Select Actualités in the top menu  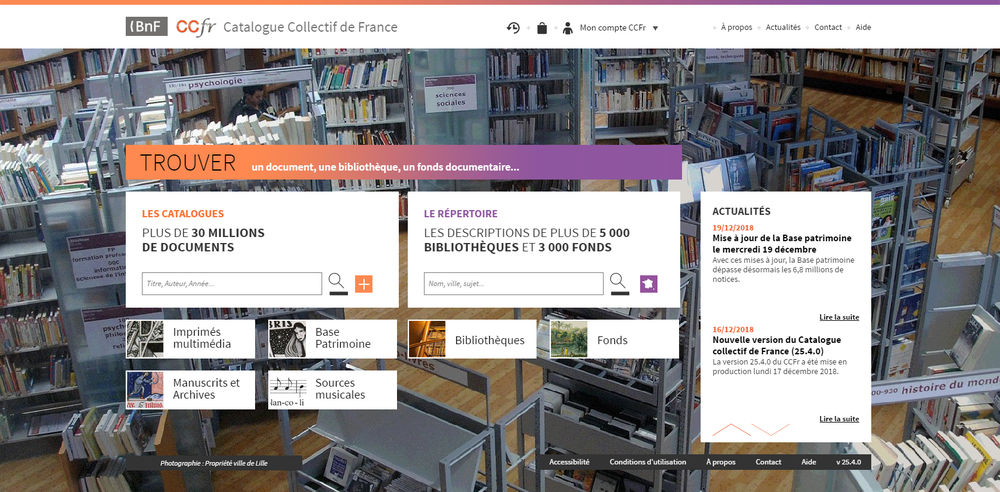point(783,28)
